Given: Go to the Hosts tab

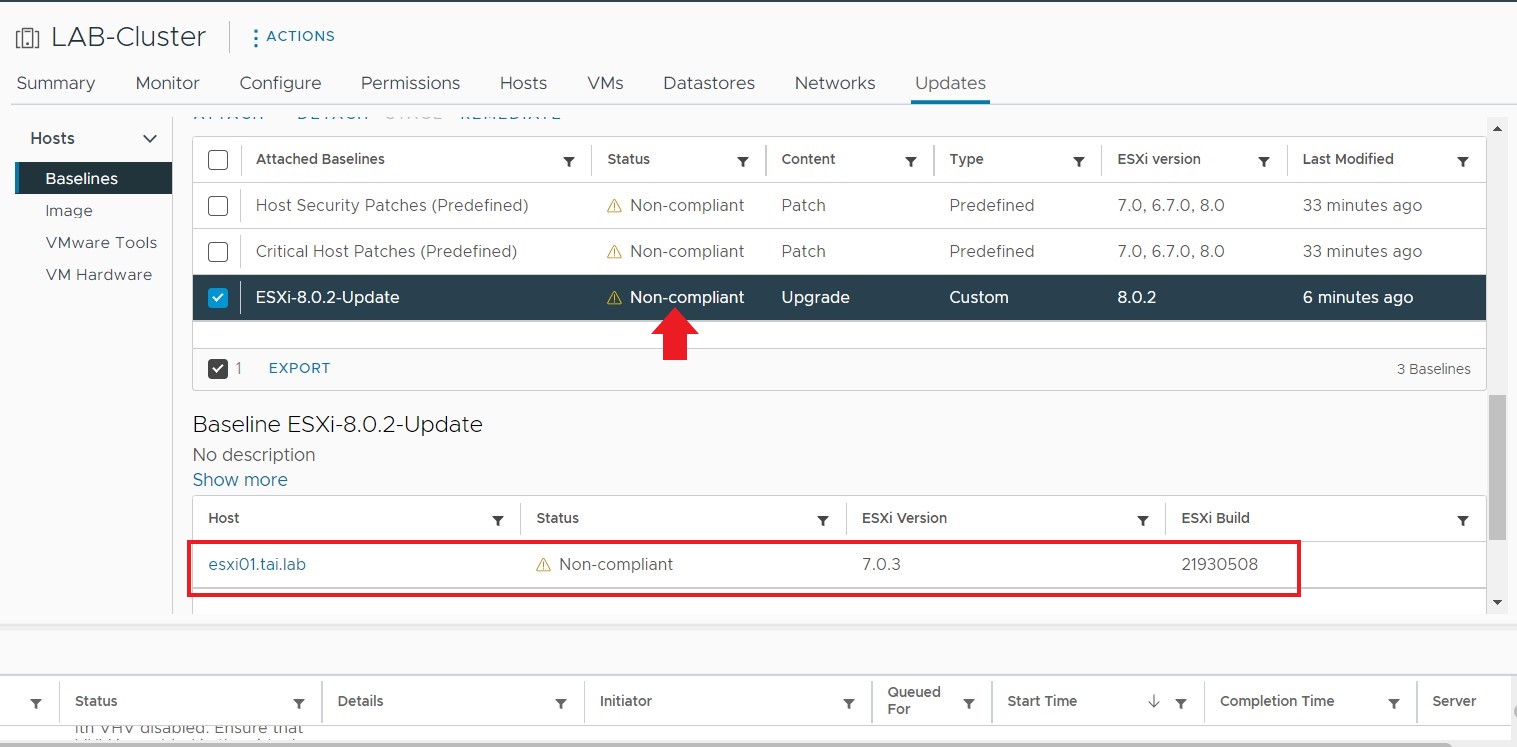Looking at the screenshot, I should tap(523, 83).
